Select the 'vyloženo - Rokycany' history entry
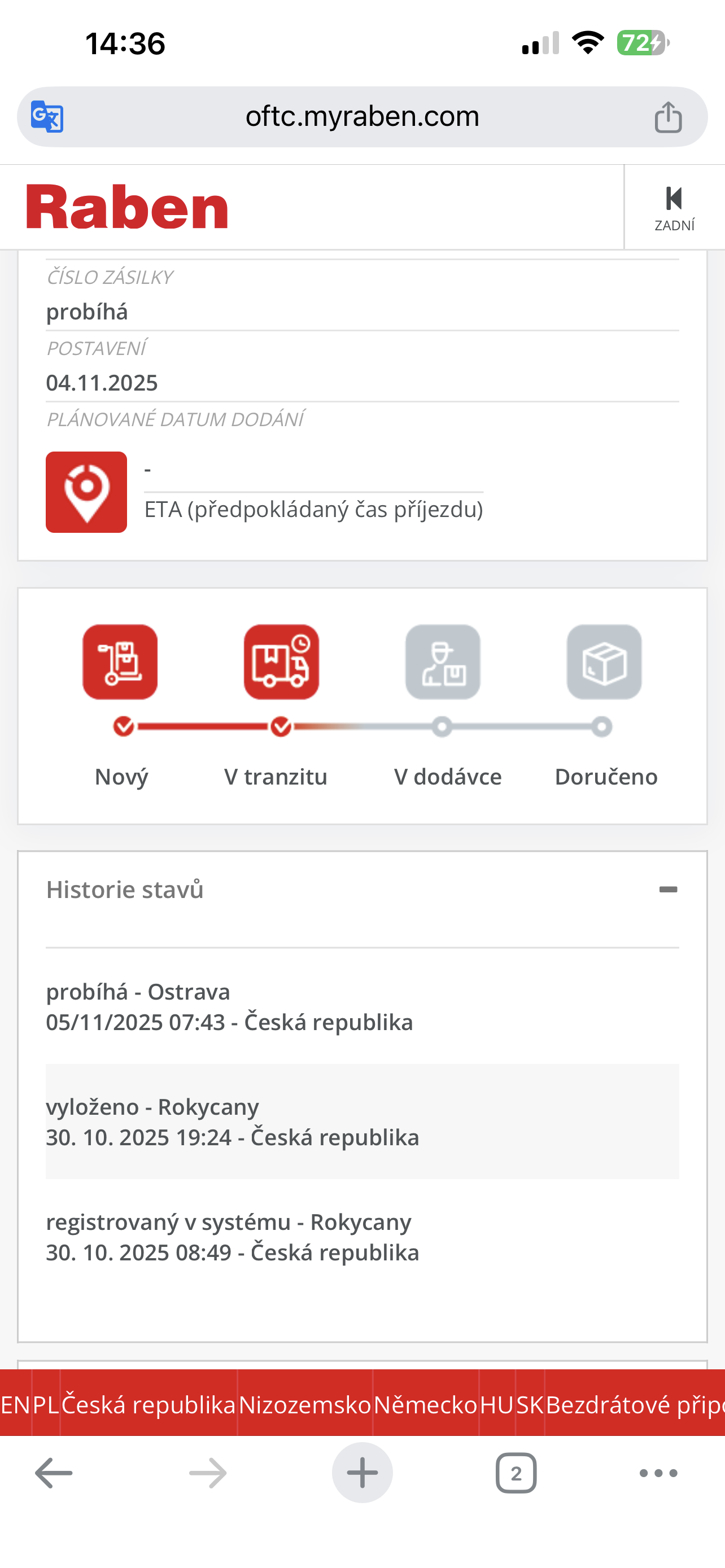Viewport: 725px width, 1568px height. pyautogui.click(x=362, y=1121)
